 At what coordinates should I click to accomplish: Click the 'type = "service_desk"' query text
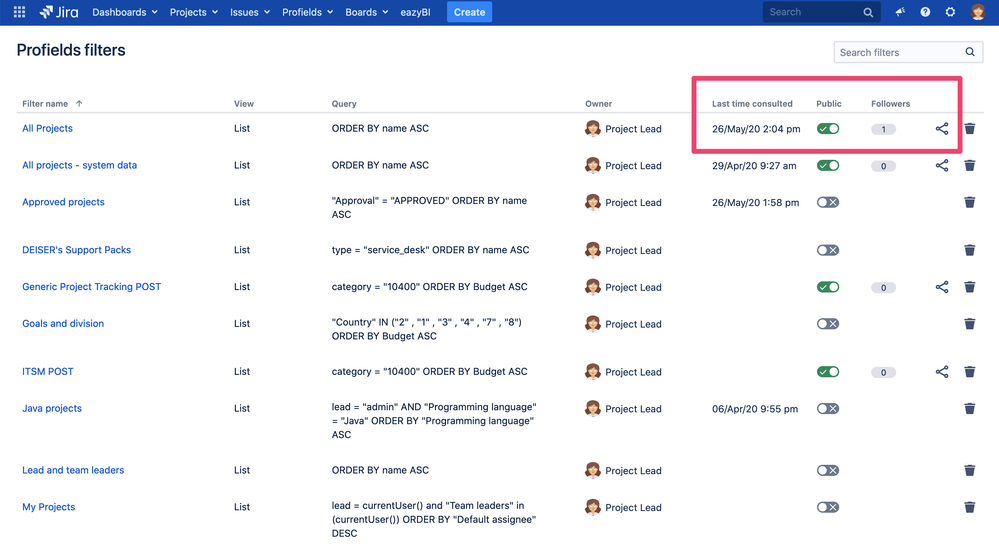(430, 250)
